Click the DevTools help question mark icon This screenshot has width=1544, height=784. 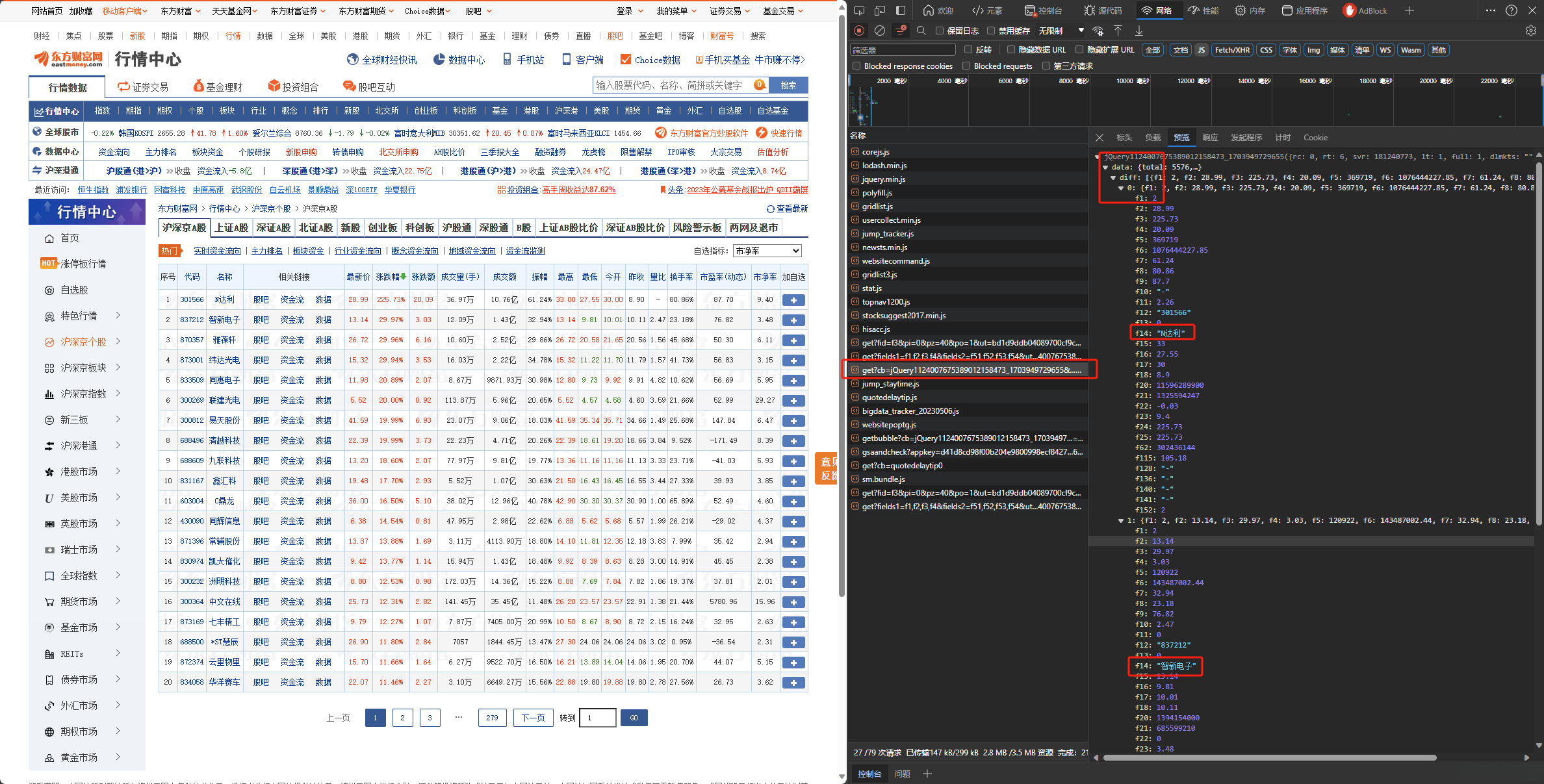coord(1512,10)
